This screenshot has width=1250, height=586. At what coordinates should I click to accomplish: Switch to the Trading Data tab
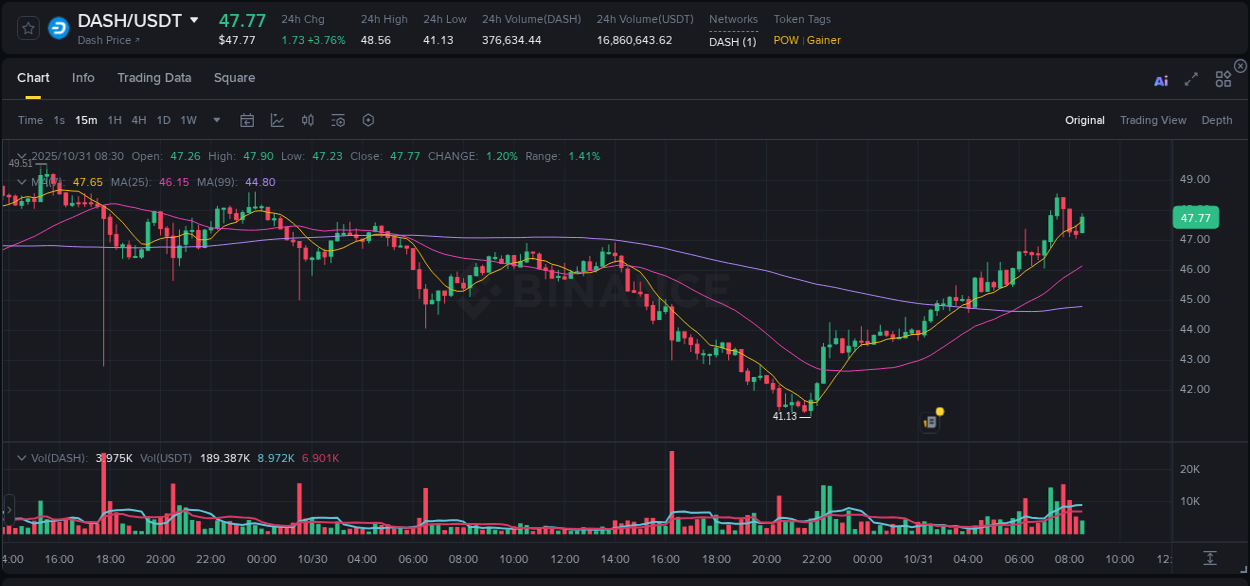[154, 78]
